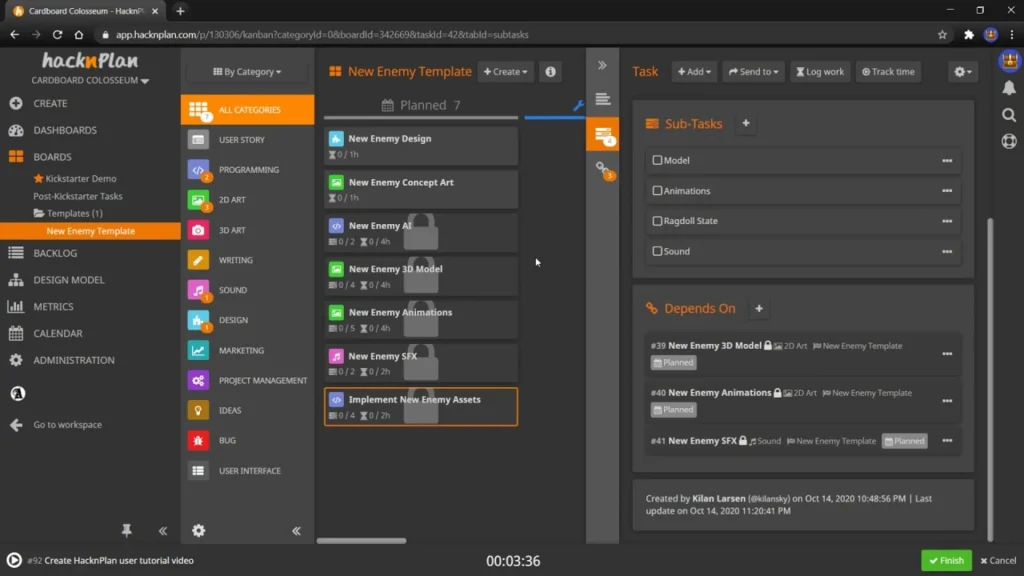Click the search magnifier icon
Viewport: 1024px width, 576px height.
click(x=1008, y=115)
